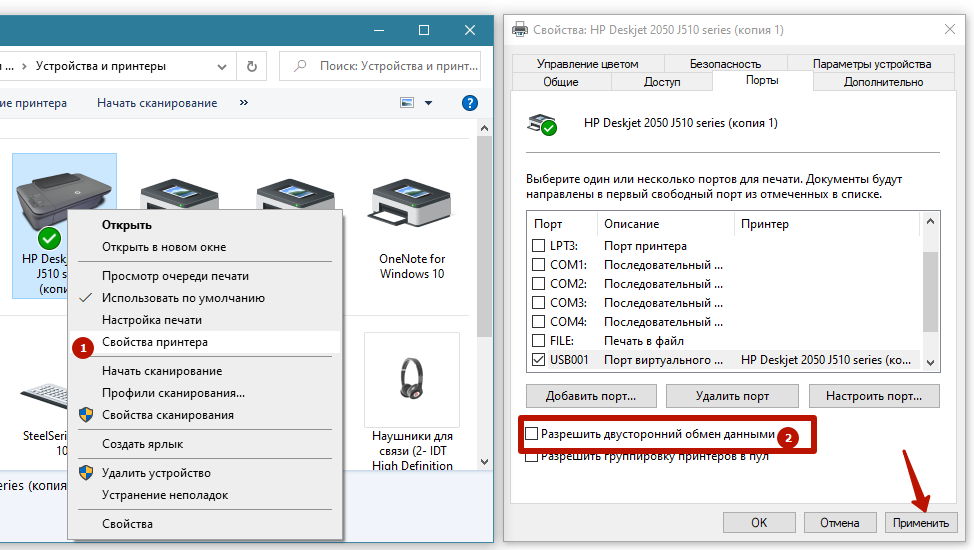Switch to Управление цветом tab
974x550 pixels.
coord(588,63)
